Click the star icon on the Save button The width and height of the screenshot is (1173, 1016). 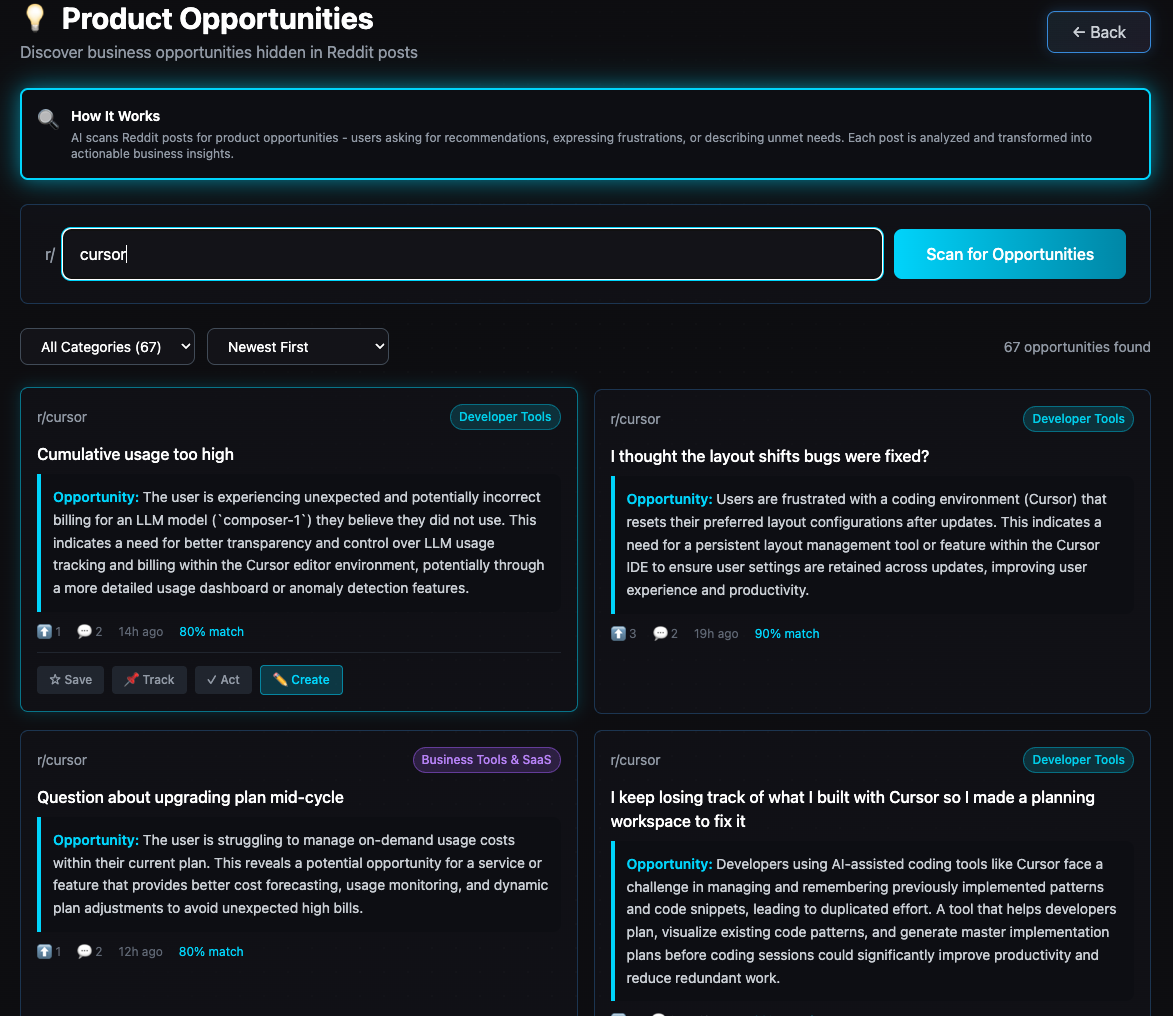click(x=57, y=679)
